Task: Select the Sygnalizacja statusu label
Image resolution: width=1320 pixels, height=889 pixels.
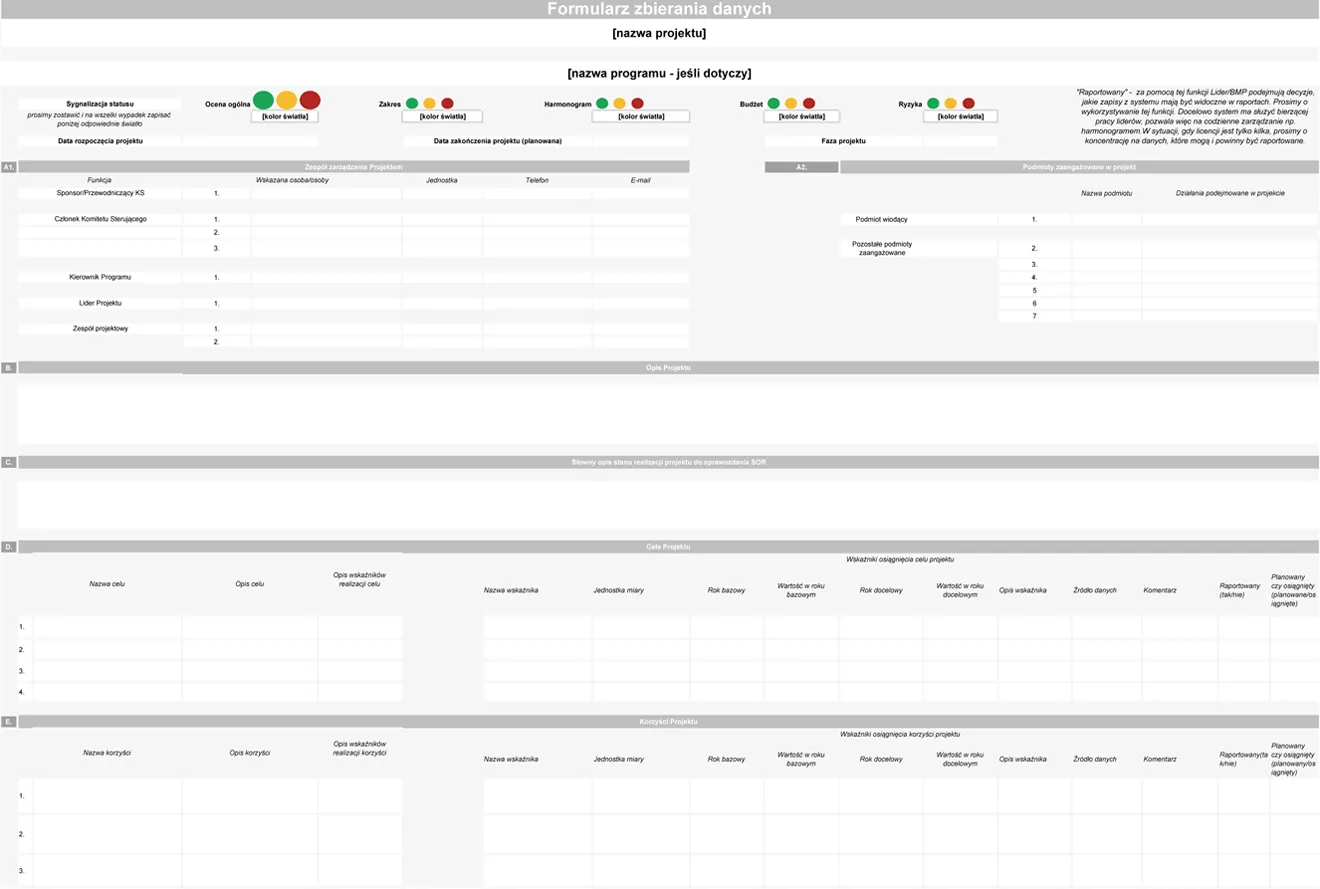Action: coord(100,103)
